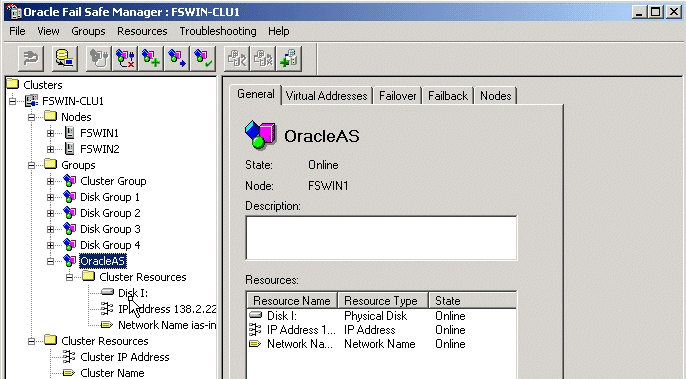Click inside the Description text box
This screenshot has height=379, width=686.
click(381, 238)
